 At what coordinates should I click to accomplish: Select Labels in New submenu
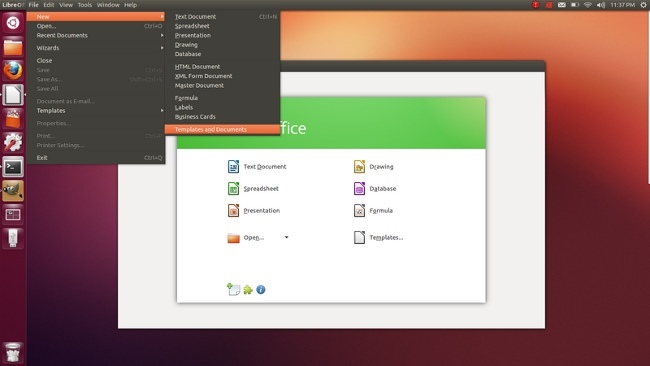coord(222,107)
